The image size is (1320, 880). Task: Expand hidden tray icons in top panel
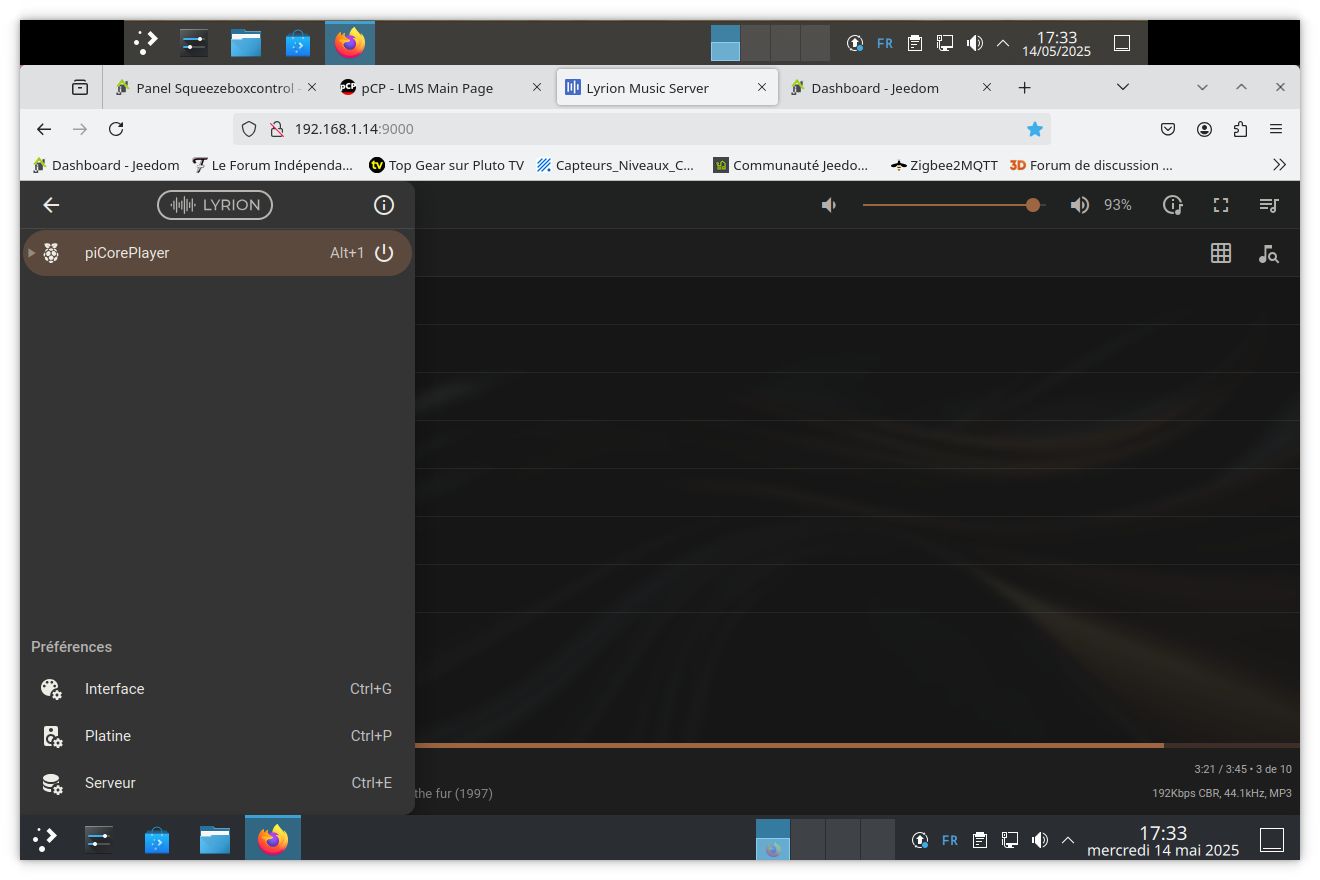pyautogui.click(x=1003, y=43)
